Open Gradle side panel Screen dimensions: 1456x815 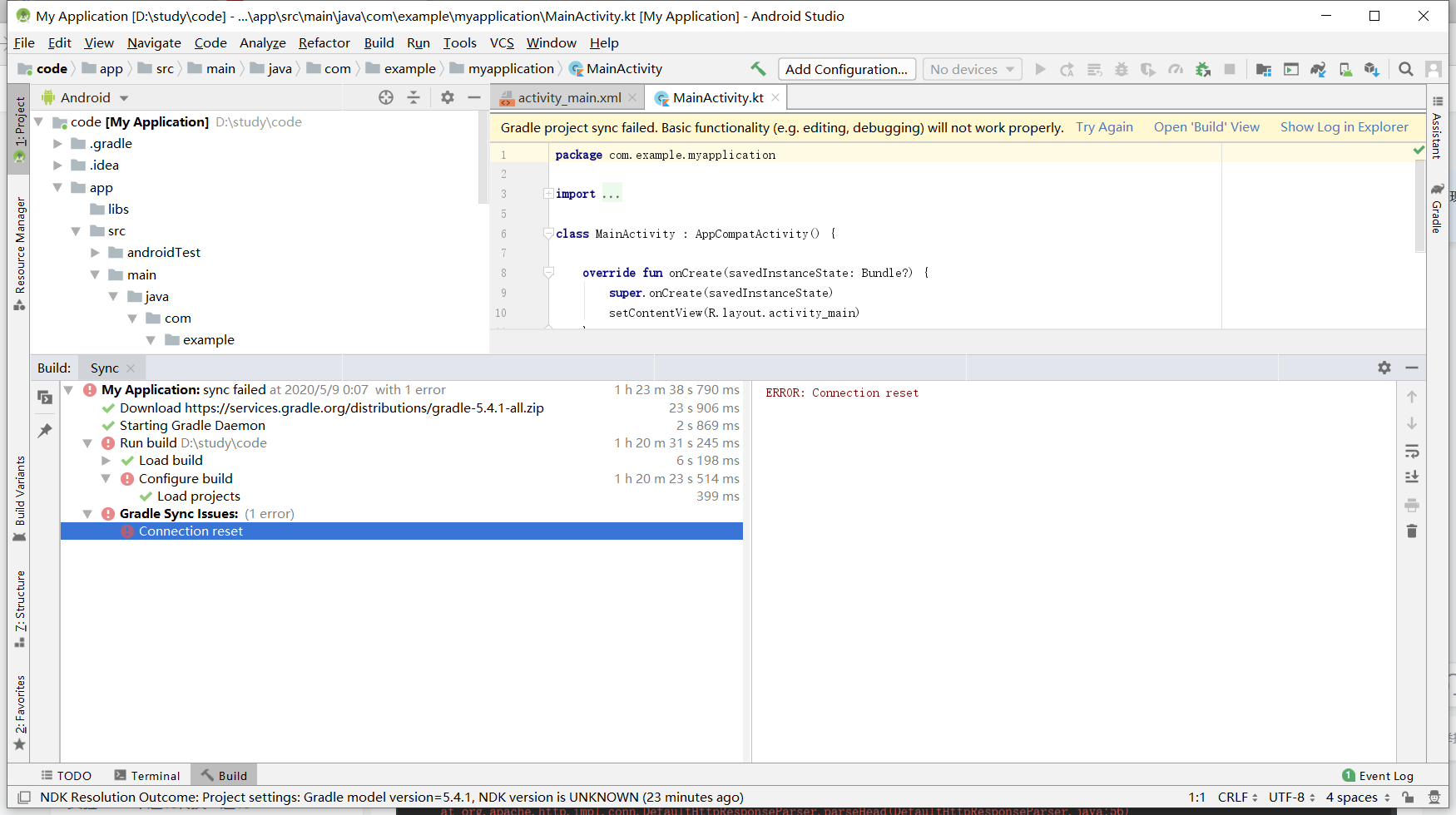[x=1437, y=208]
